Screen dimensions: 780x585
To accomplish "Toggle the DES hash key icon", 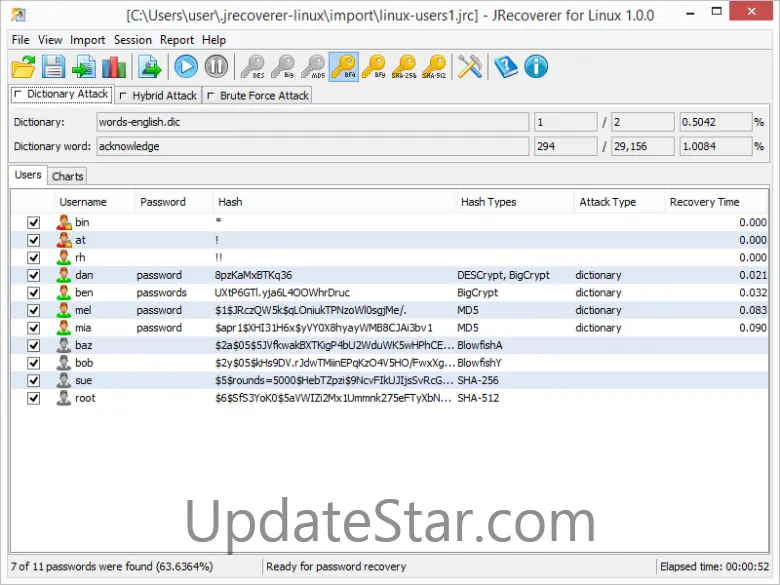I will (253, 67).
